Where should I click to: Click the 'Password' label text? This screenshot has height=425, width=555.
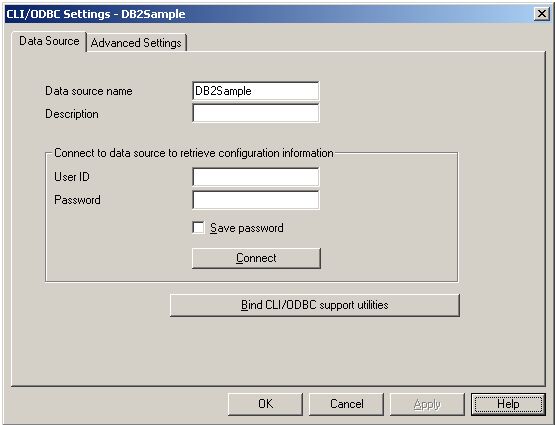click(78, 200)
